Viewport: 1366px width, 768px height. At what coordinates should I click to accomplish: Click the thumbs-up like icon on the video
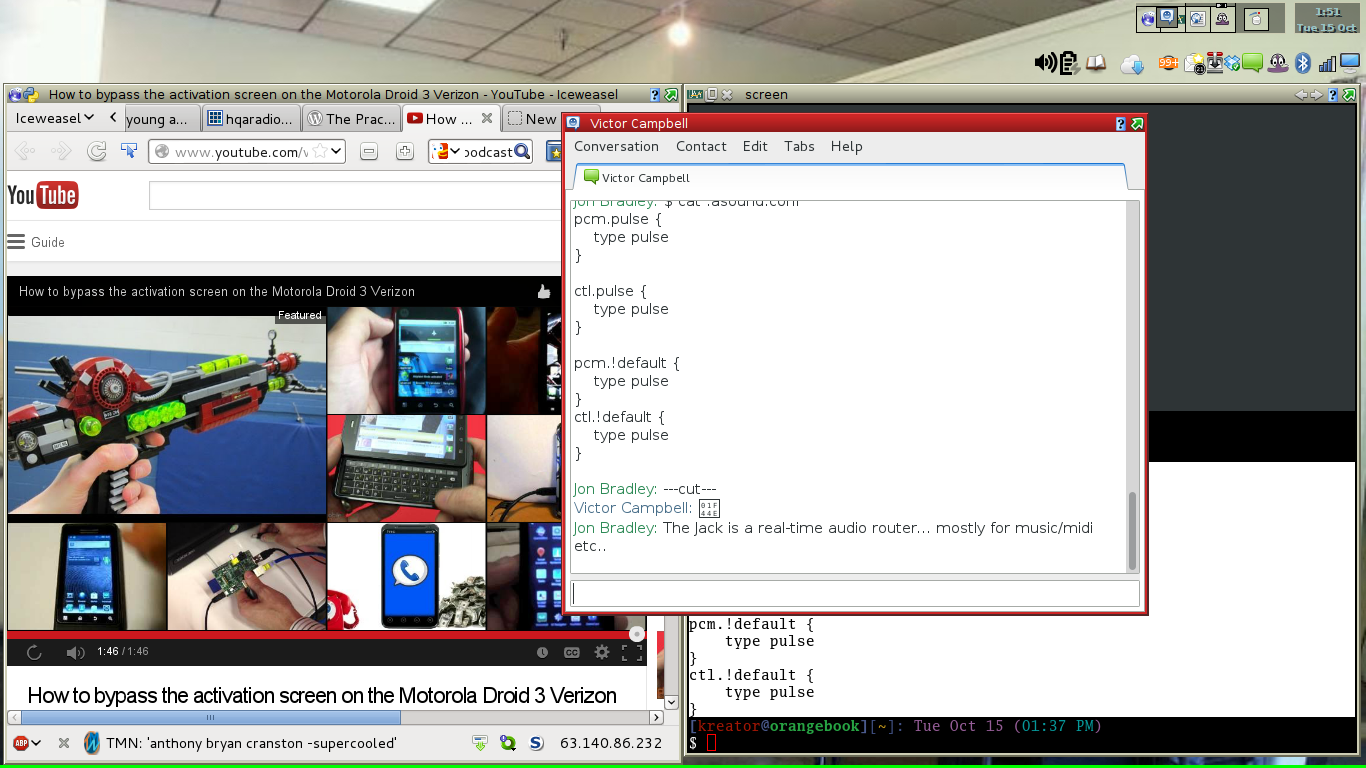[x=544, y=291]
